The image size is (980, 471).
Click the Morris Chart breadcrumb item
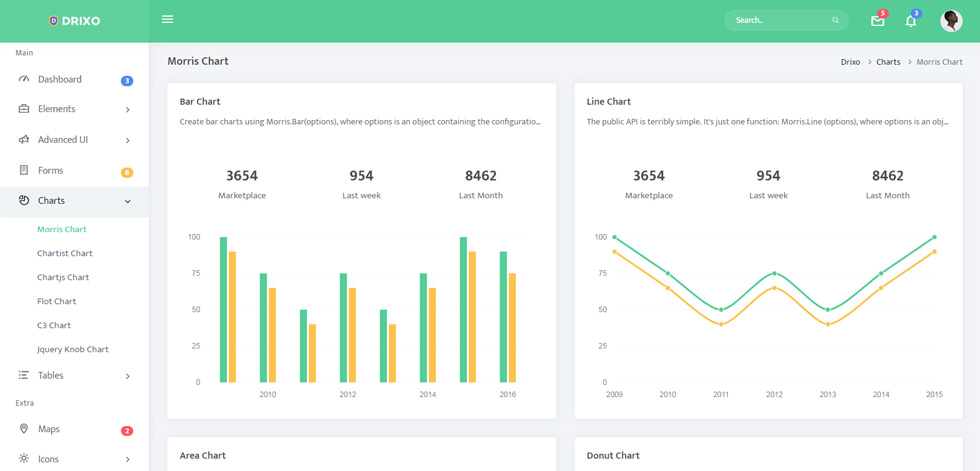pyautogui.click(x=939, y=62)
